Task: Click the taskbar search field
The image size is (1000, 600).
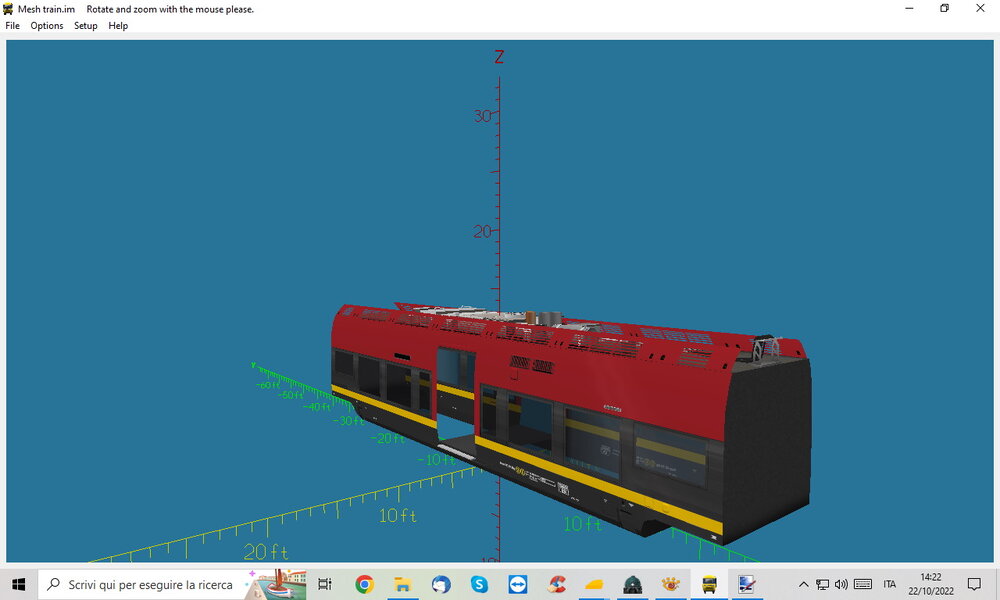Action: coord(172,584)
